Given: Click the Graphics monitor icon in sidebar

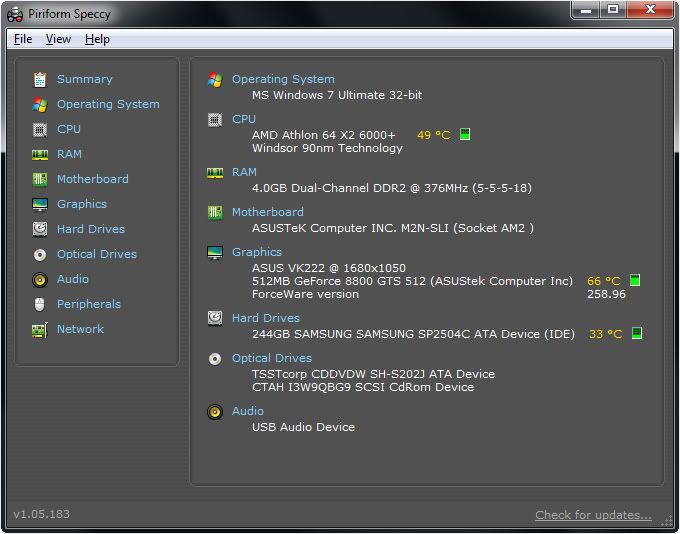Looking at the screenshot, I should (x=40, y=204).
